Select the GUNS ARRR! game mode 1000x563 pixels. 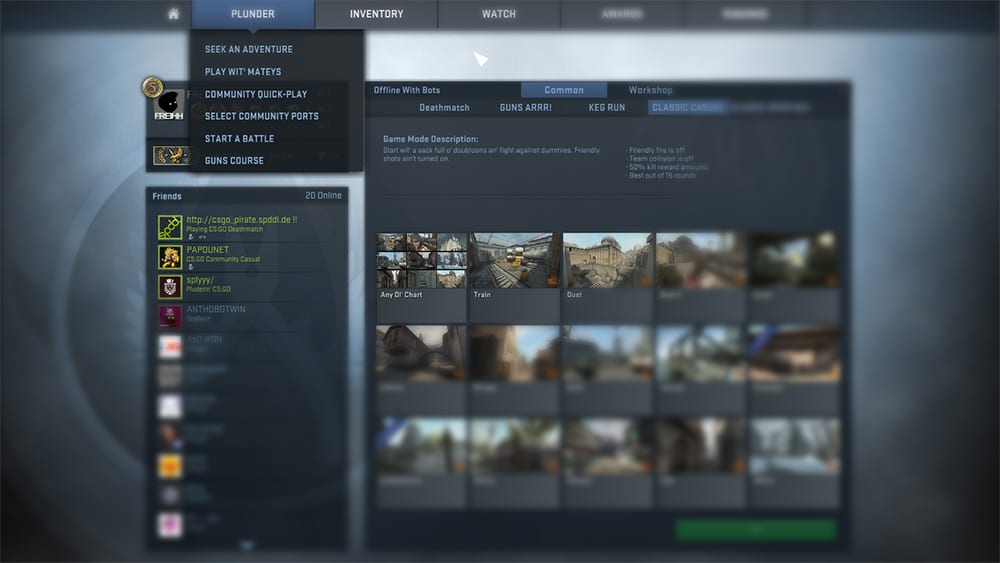click(x=527, y=107)
